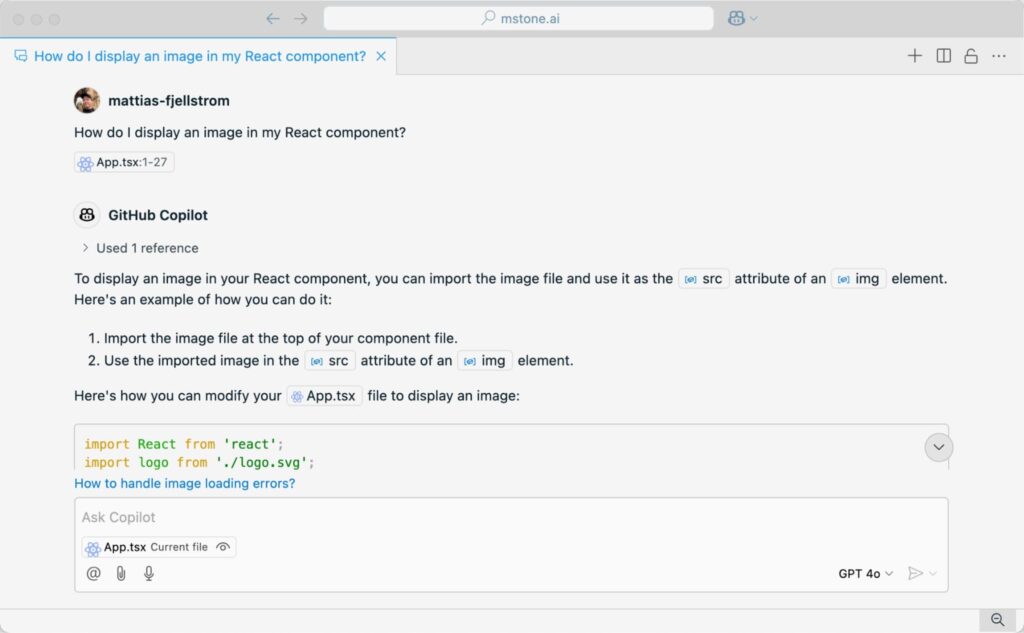The image size is (1024, 633).
Task: Click the lock icon in the toolbar
Action: click(x=971, y=56)
